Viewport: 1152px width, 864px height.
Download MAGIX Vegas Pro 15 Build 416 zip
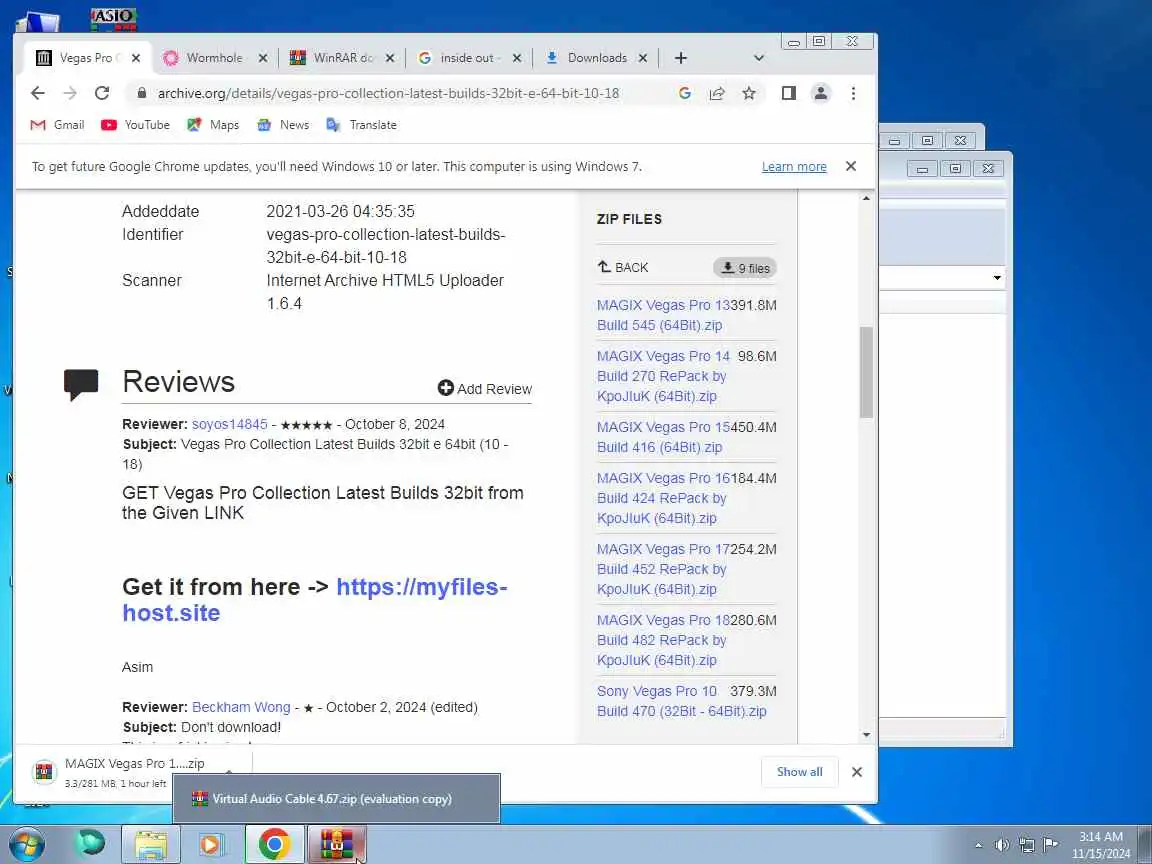point(663,437)
